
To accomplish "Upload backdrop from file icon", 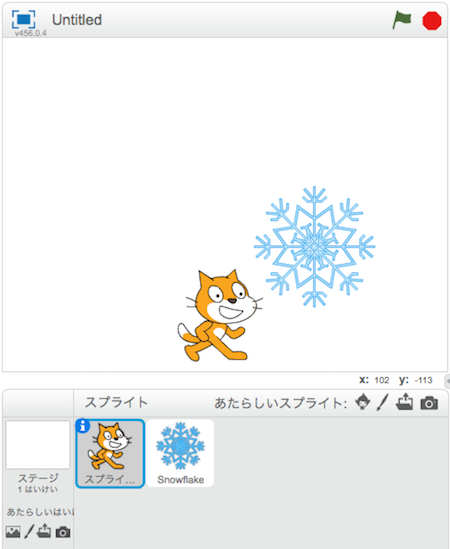I will click(44, 531).
